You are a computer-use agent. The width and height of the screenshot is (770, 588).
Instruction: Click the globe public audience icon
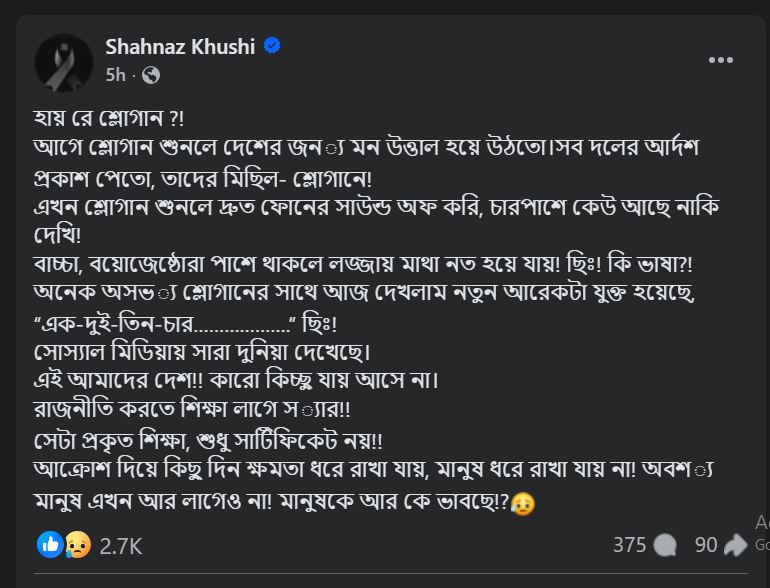pos(151,75)
